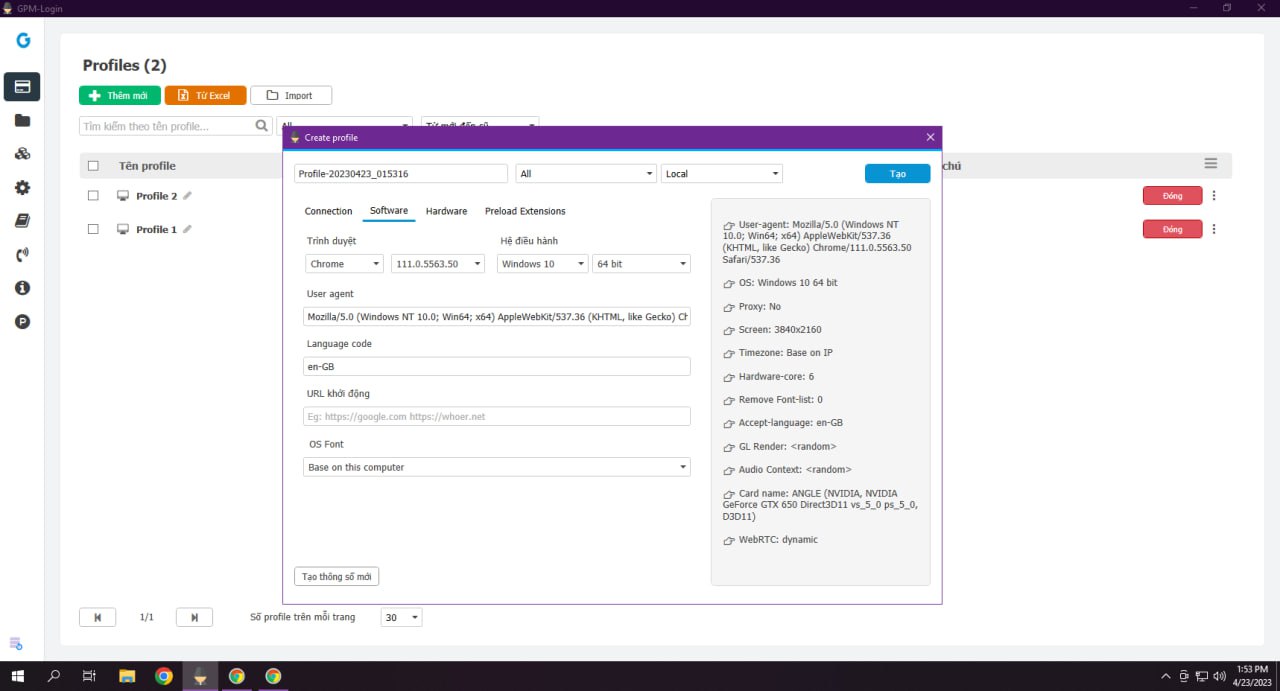Tick the checkbox for Profile 2

[94, 196]
